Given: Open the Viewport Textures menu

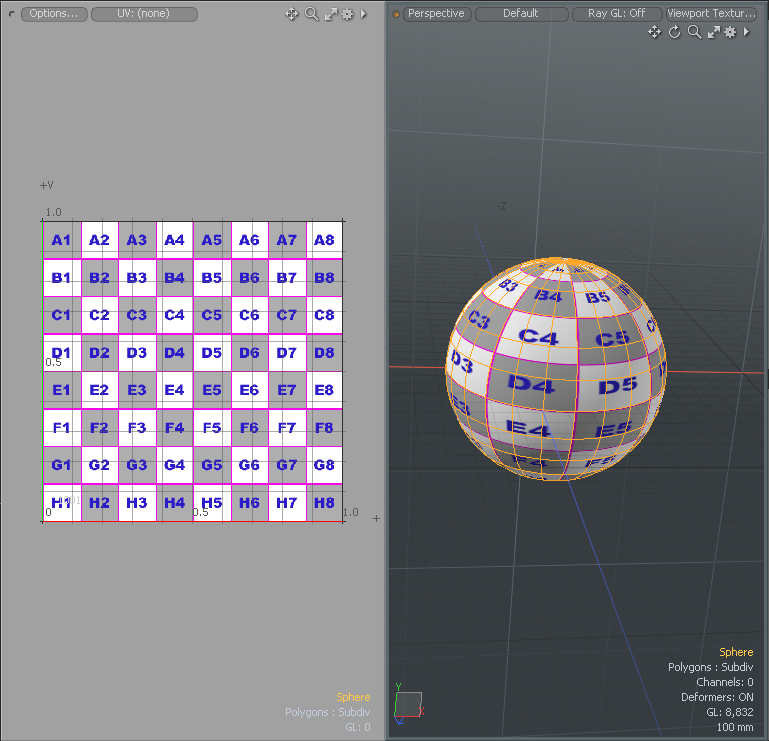Looking at the screenshot, I should (x=712, y=14).
